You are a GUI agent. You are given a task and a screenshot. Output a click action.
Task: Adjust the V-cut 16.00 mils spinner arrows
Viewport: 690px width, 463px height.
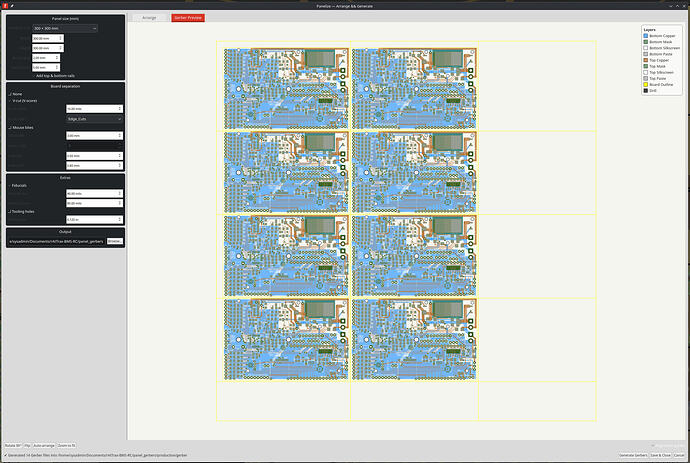tap(120, 109)
